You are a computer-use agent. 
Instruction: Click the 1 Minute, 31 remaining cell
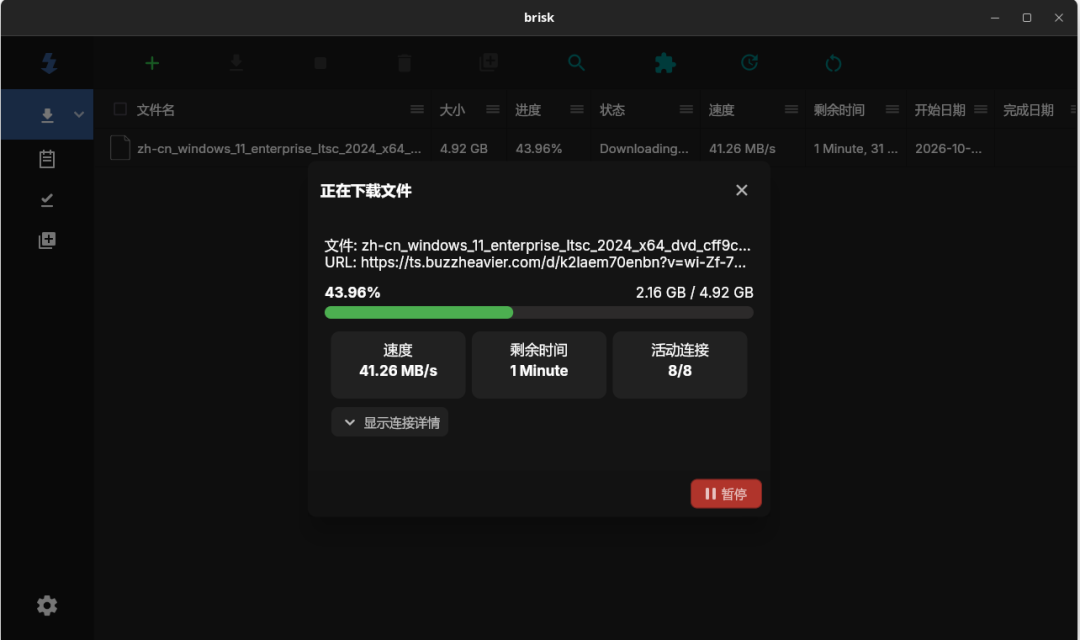pyautogui.click(x=855, y=148)
